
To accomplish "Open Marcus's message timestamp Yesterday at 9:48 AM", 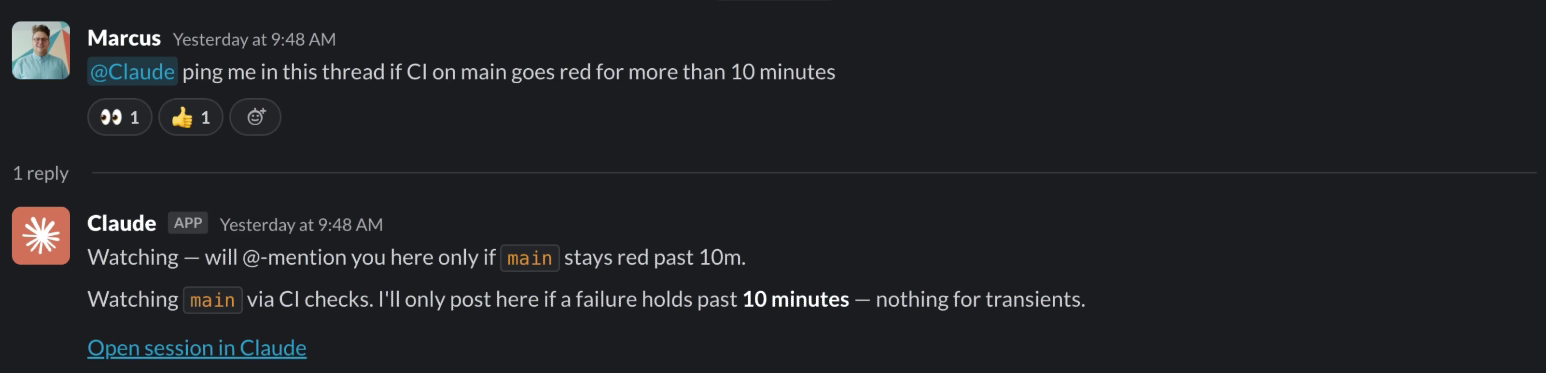I will pos(254,39).
